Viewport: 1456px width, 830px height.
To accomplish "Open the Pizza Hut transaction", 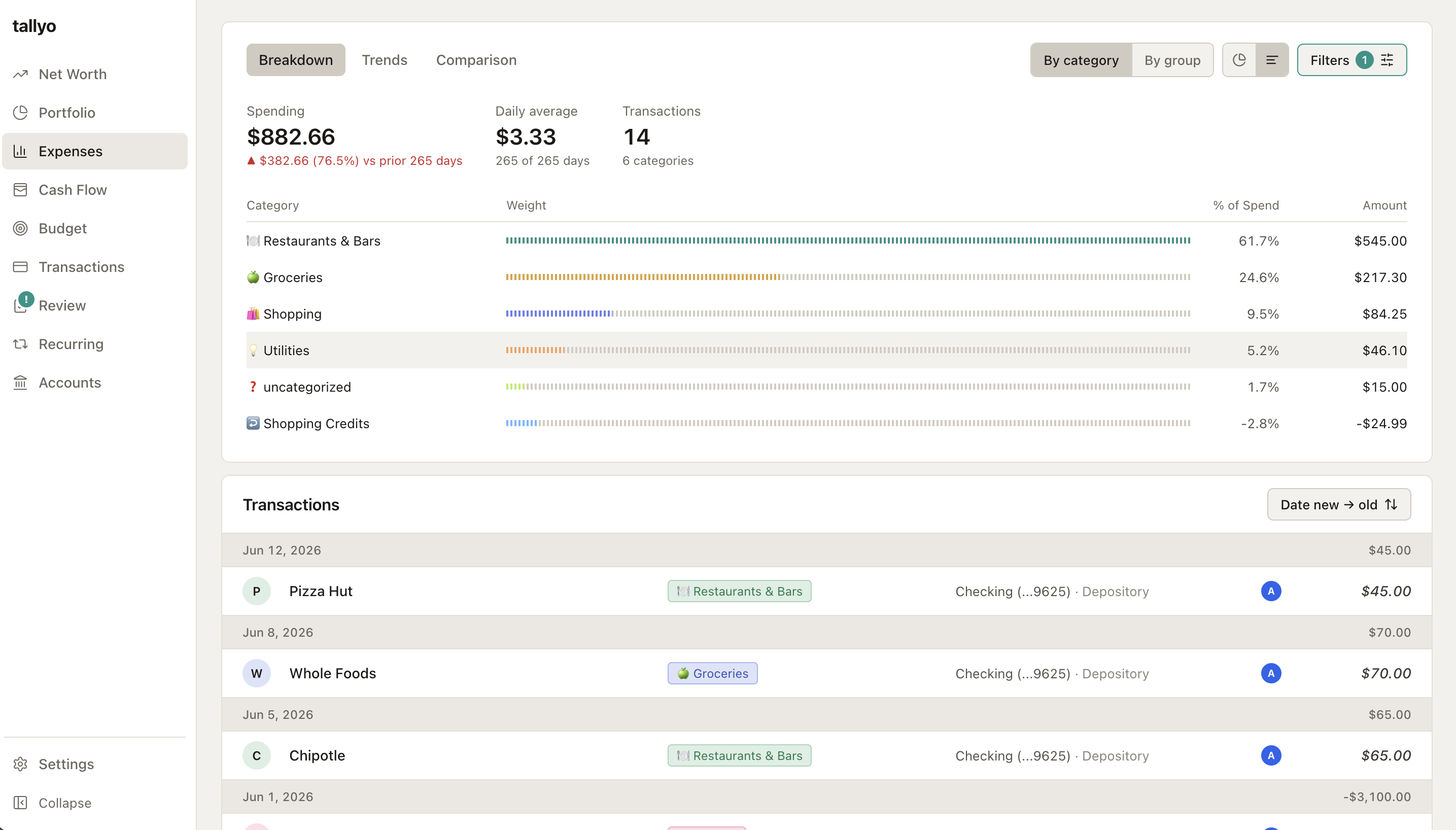I will (826, 591).
